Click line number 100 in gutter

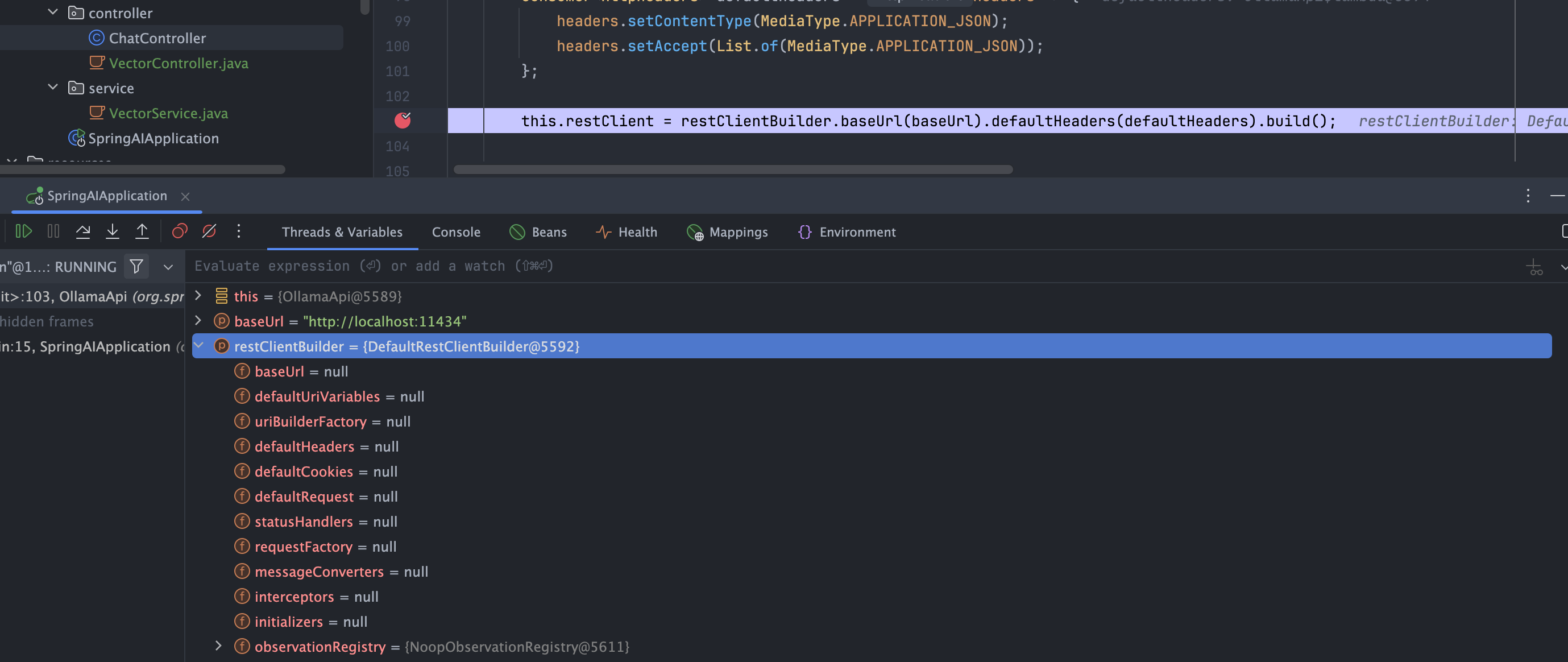(397, 45)
